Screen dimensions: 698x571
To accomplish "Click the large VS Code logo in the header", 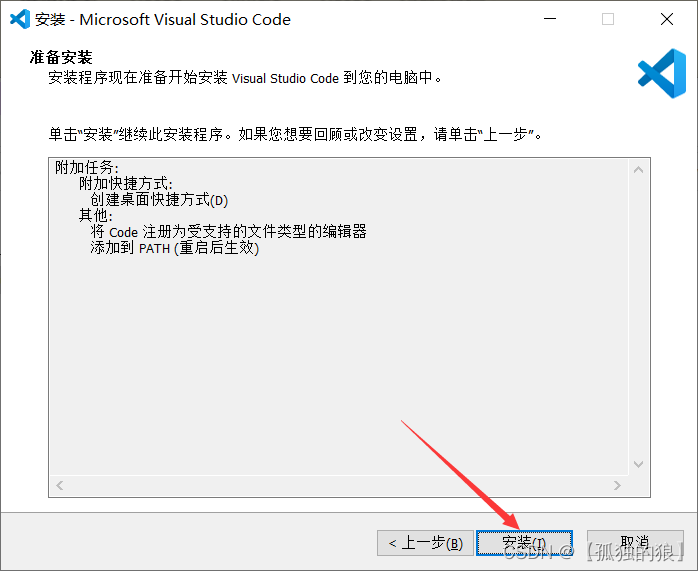I will (662, 73).
